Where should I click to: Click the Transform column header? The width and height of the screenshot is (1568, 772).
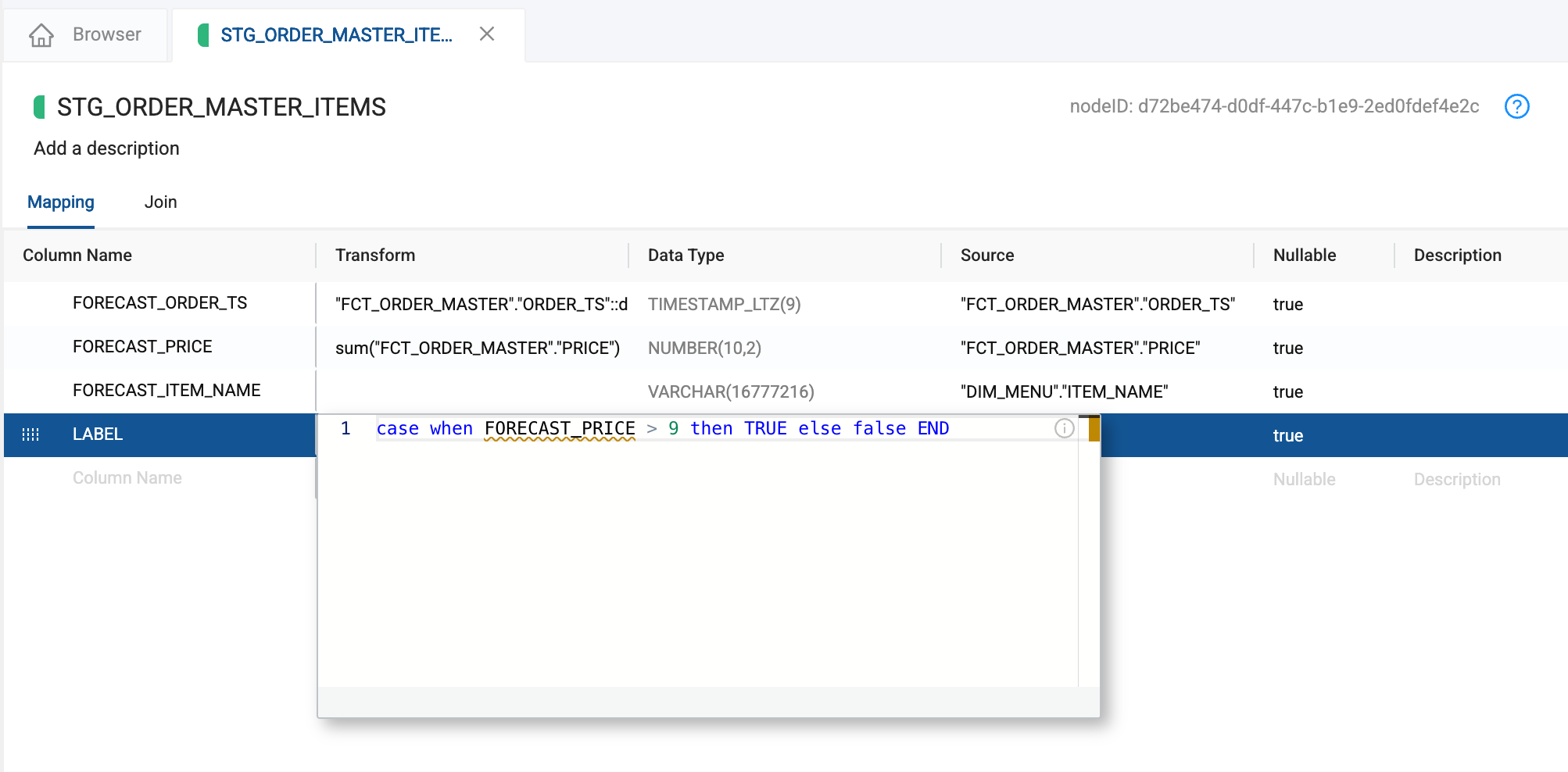tap(375, 256)
